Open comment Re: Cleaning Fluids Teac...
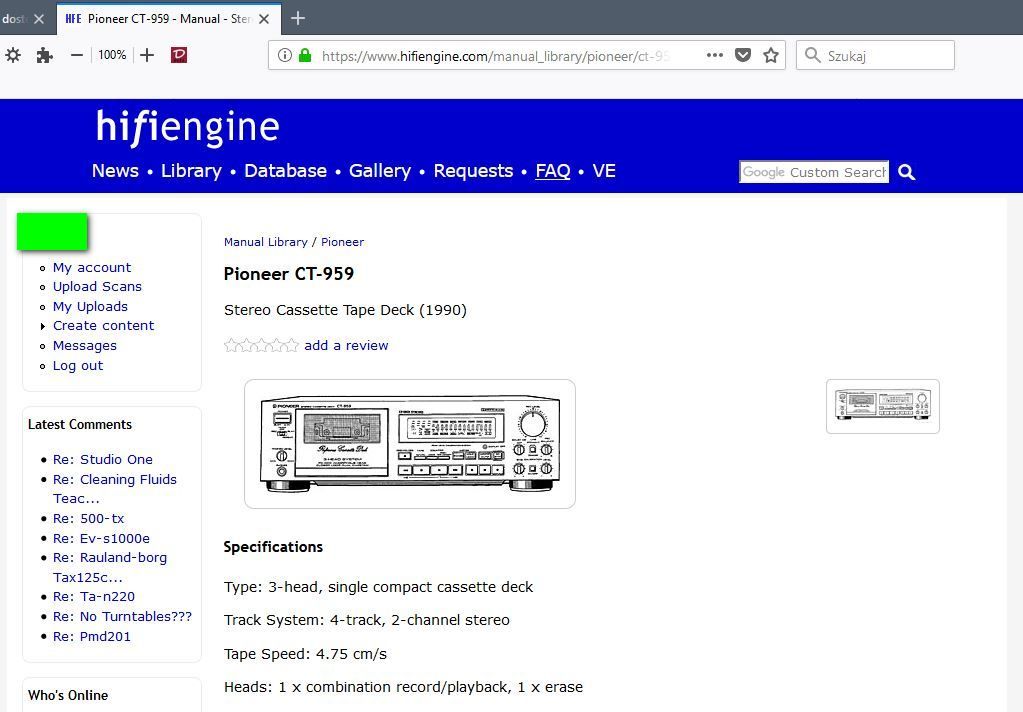 (115, 489)
